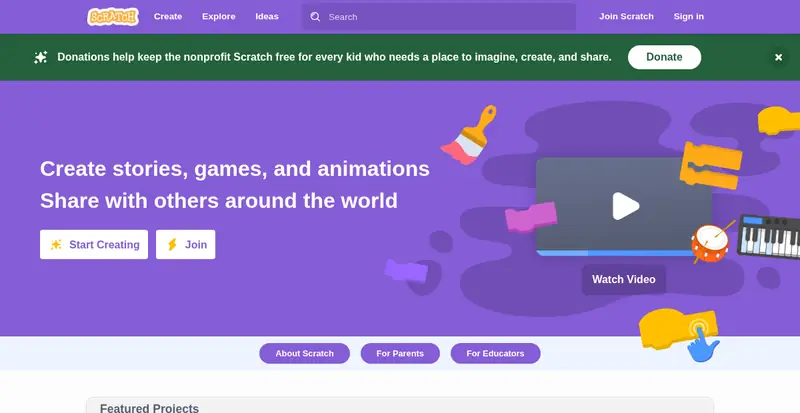Click the Scratch logo
This screenshot has height=413, width=800.
(113, 16)
